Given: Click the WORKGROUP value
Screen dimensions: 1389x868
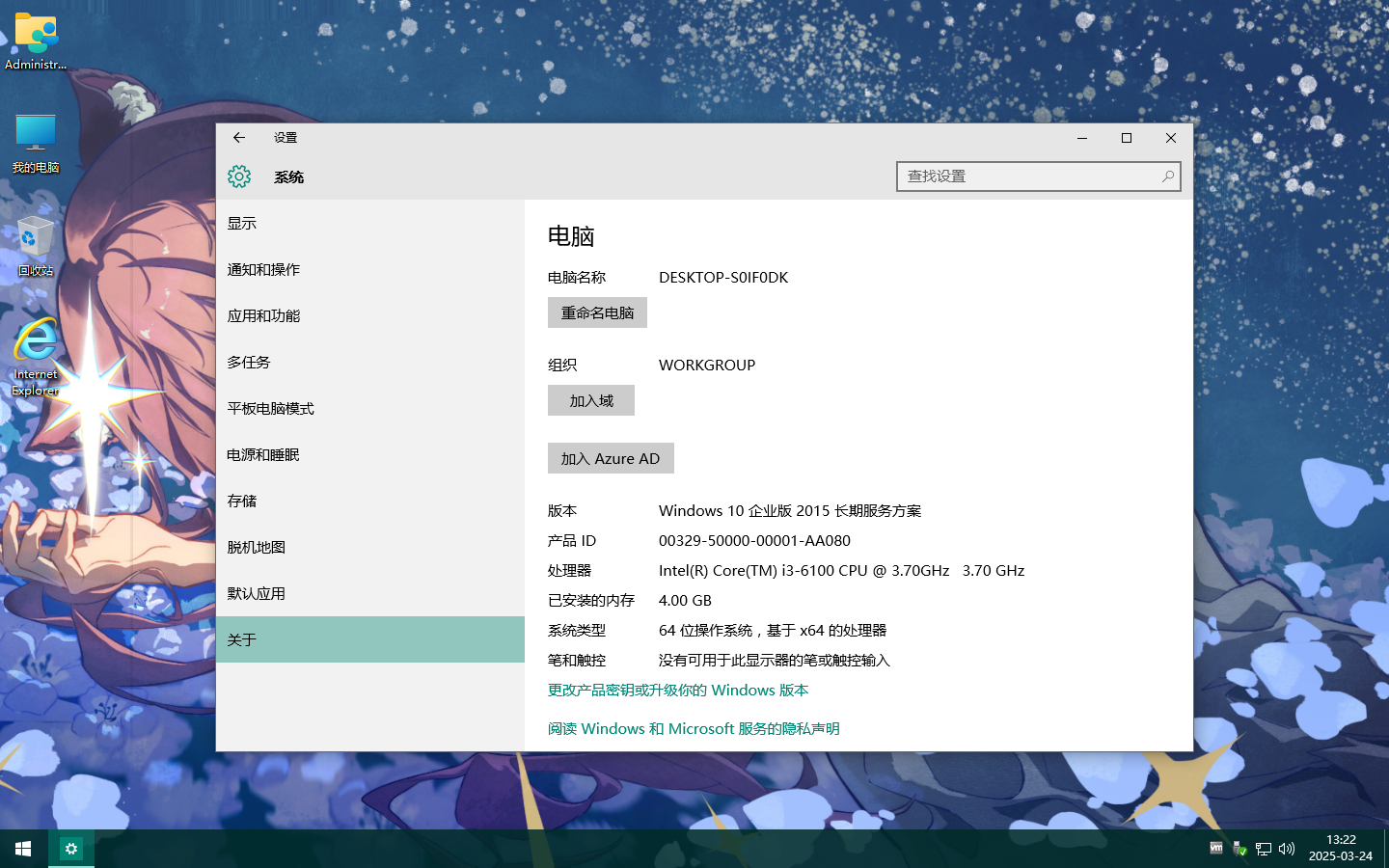Looking at the screenshot, I should point(707,365).
